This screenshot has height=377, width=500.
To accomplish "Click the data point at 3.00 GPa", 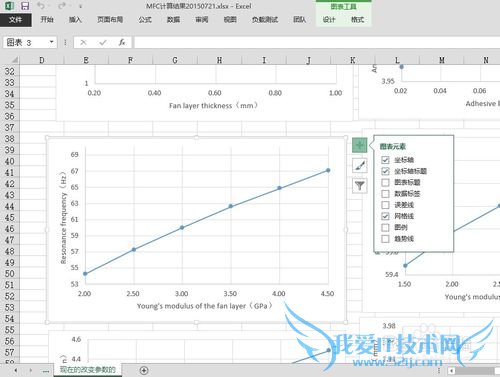I will 182,228.
